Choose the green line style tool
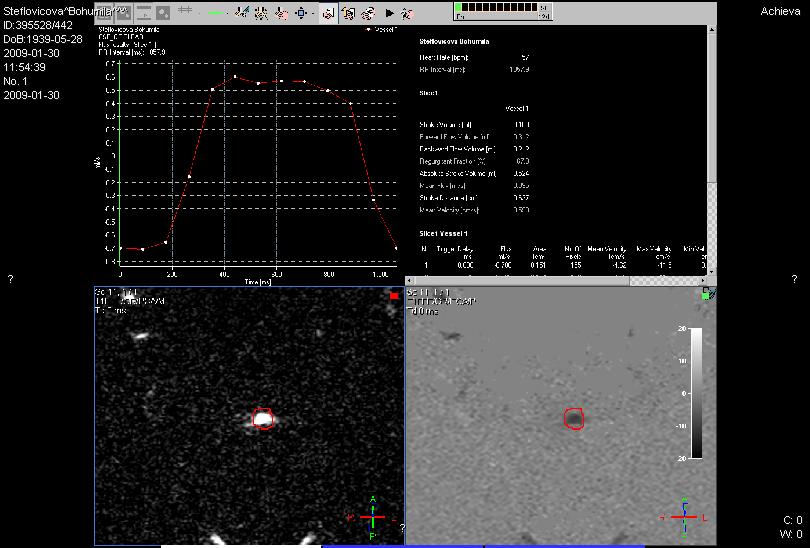The image size is (810, 548). [x=216, y=13]
